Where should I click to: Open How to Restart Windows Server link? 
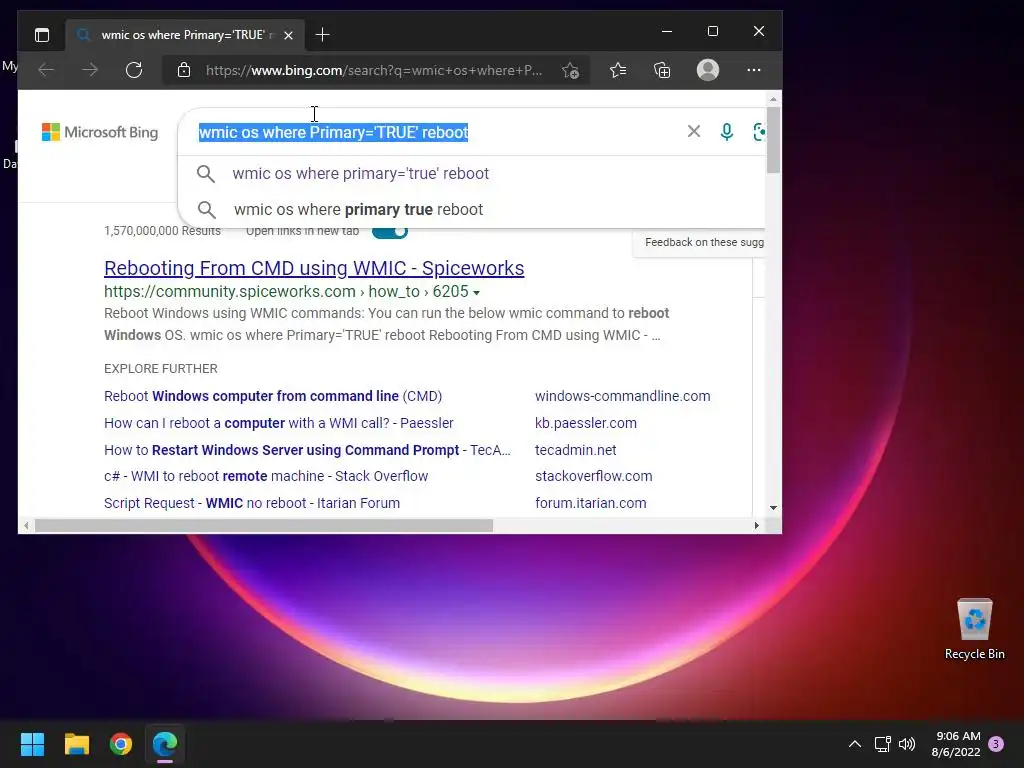[x=307, y=450]
